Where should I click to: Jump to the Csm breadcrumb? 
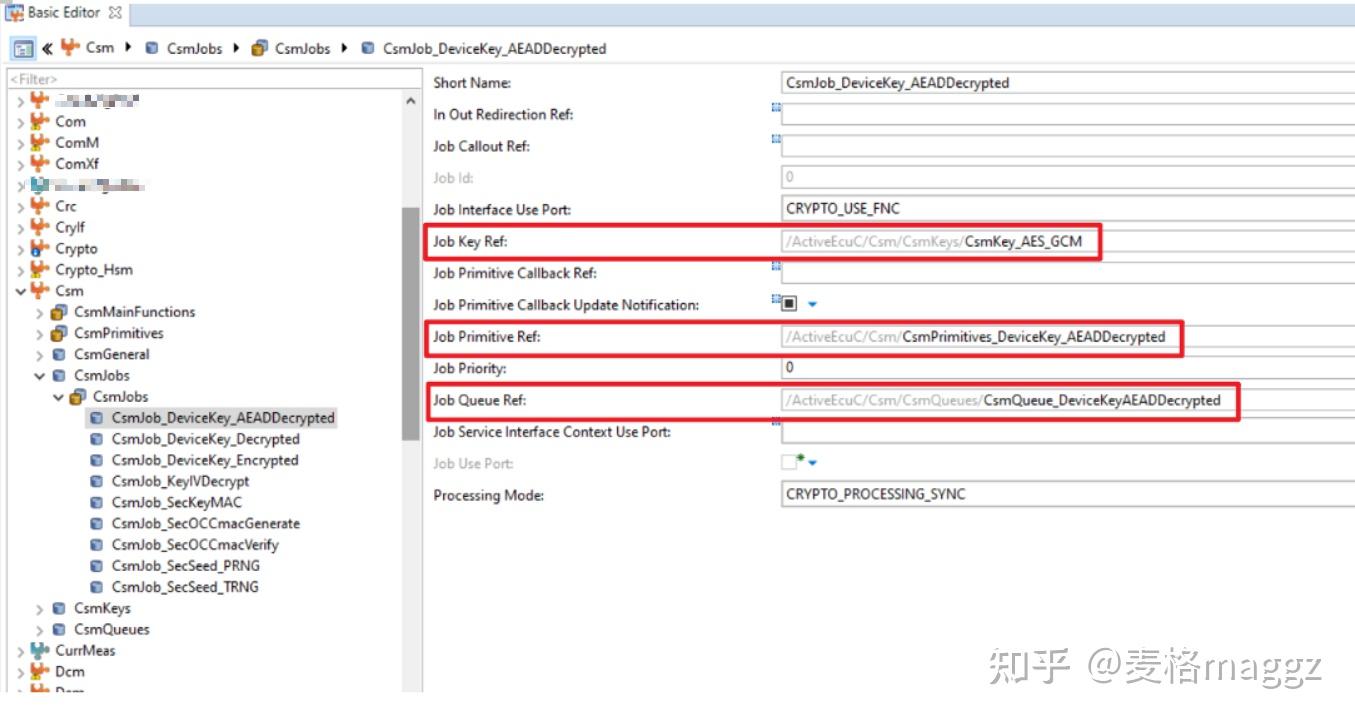(x=100, y=48)
